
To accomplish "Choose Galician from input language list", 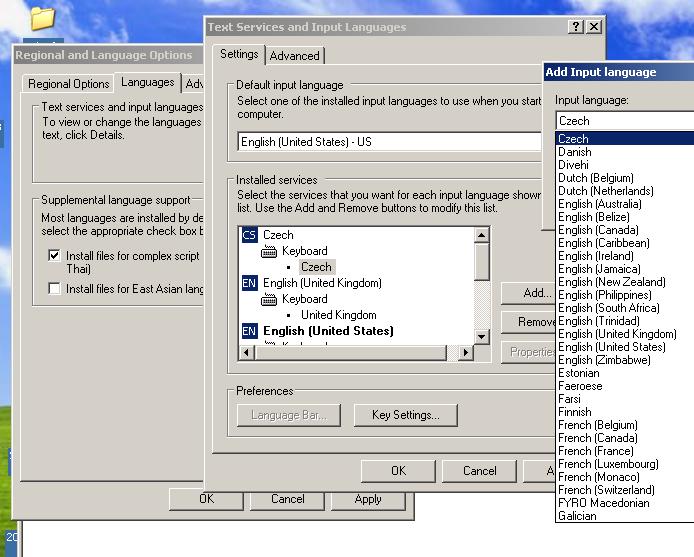I will point(625,516).
